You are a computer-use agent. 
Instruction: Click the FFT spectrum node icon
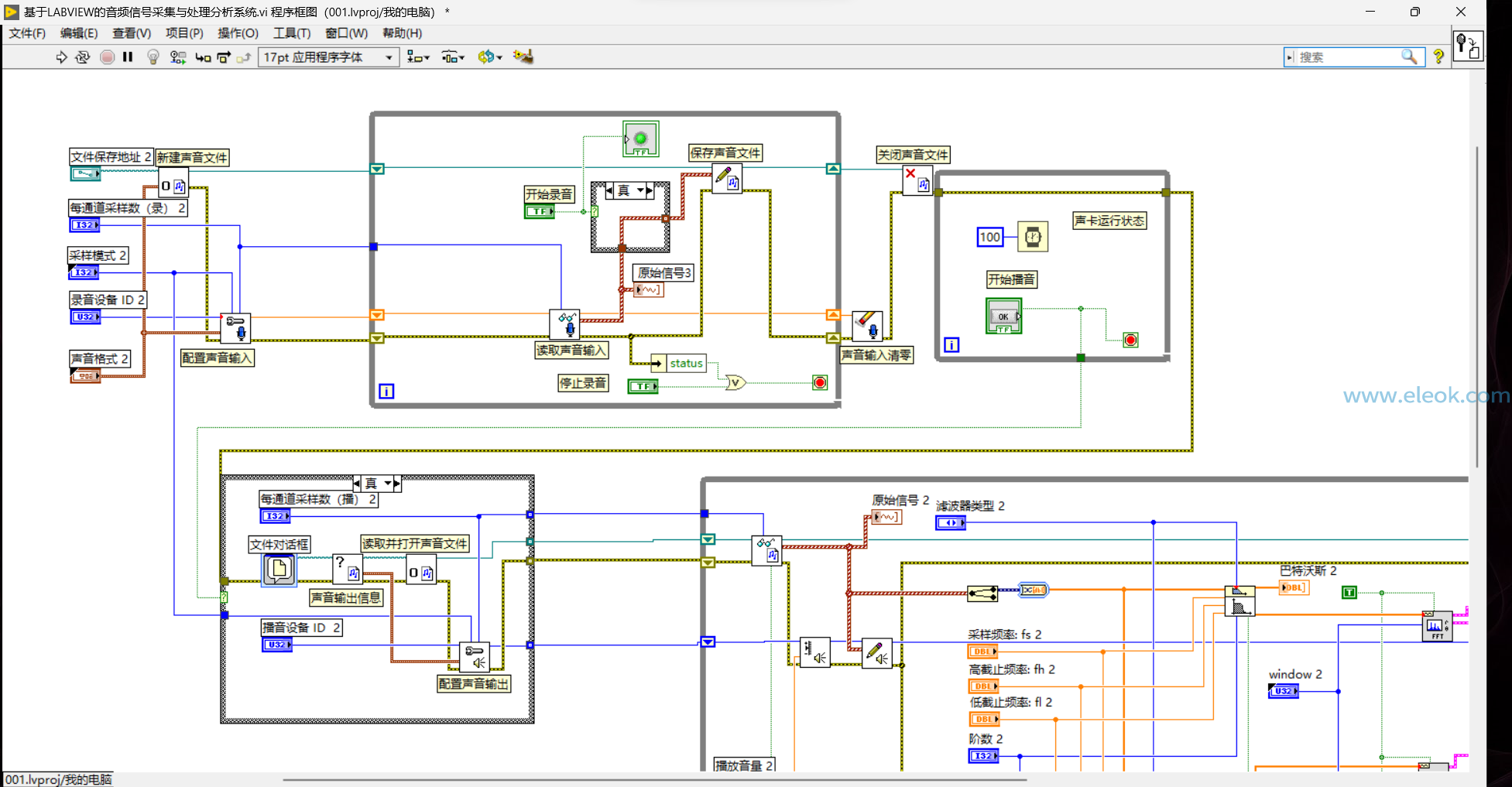1437,626
